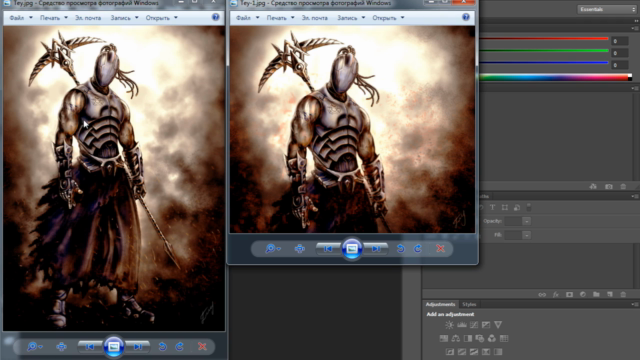Add a Brightness/Contrast adjustment
Screen dimensions: 640x360
point(449,325)
